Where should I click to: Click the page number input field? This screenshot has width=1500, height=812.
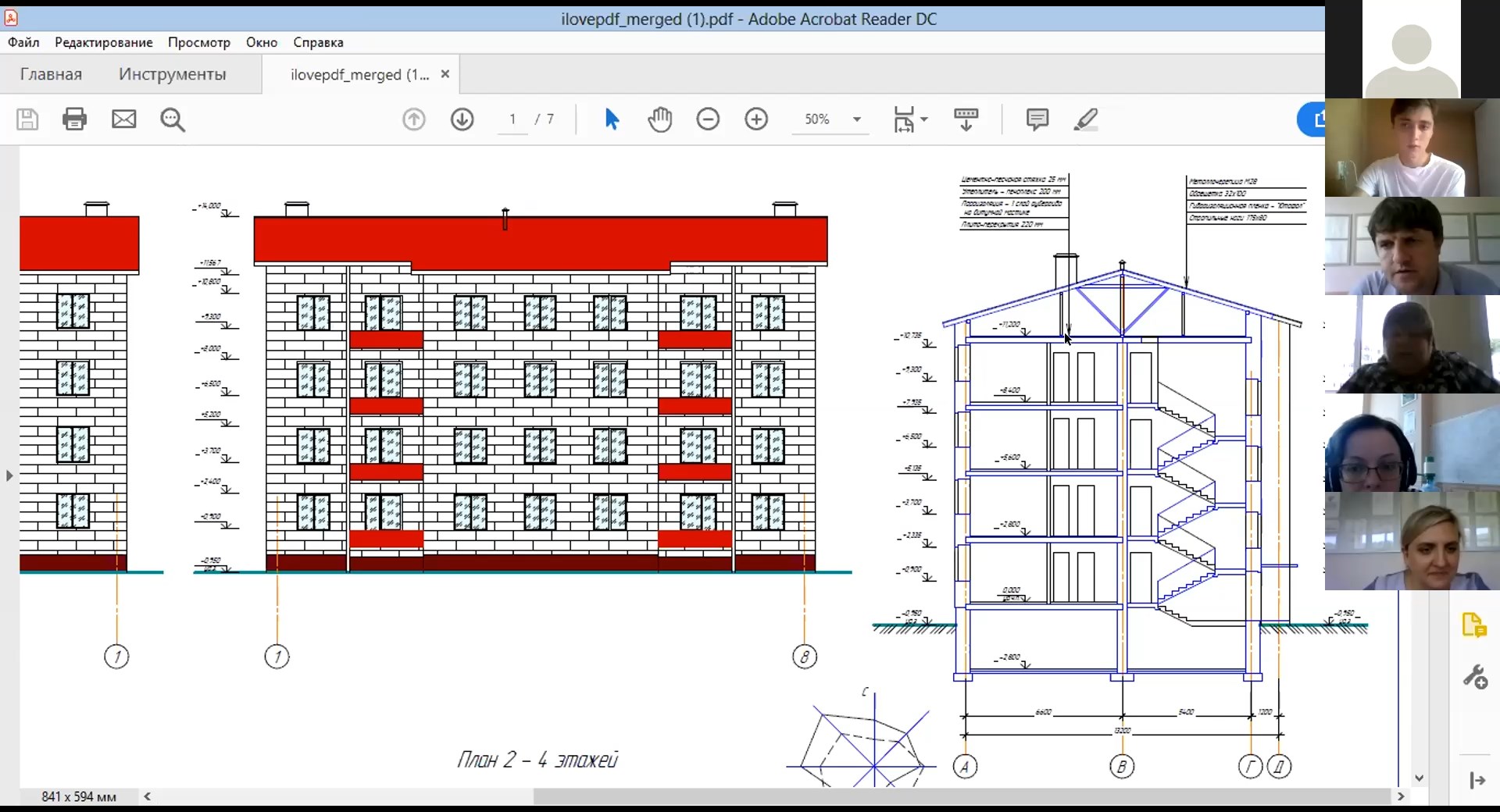point(512,119)
